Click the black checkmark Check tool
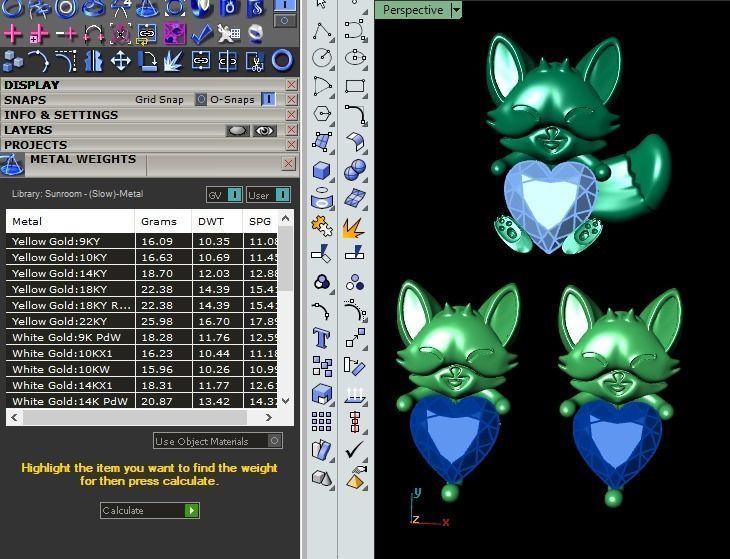The height and width of the screenshot is (559, 730). pyautogui.click(x=355, y=450)
